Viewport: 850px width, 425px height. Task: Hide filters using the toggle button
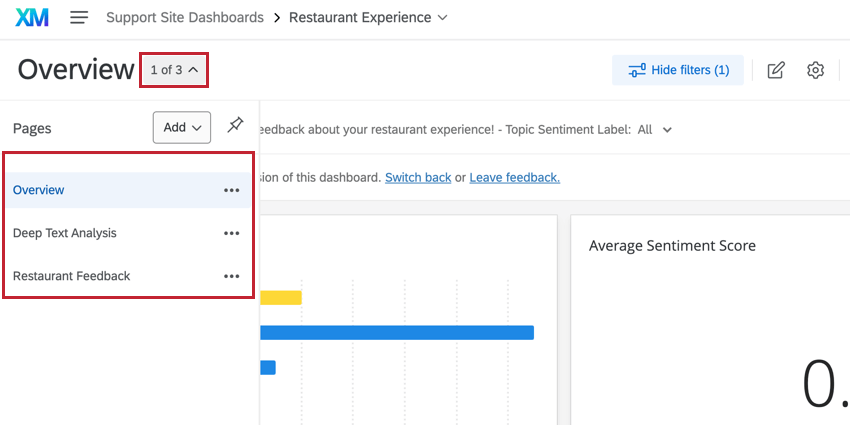(678, 70)
